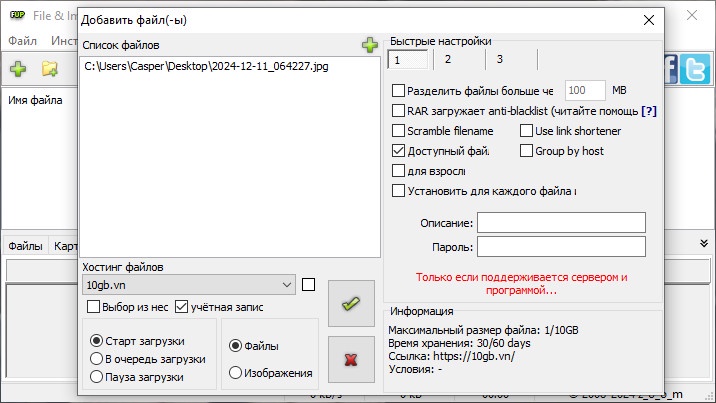Click the split size field showing 100
The image size is (716, 403).
(x=585, y=90)
